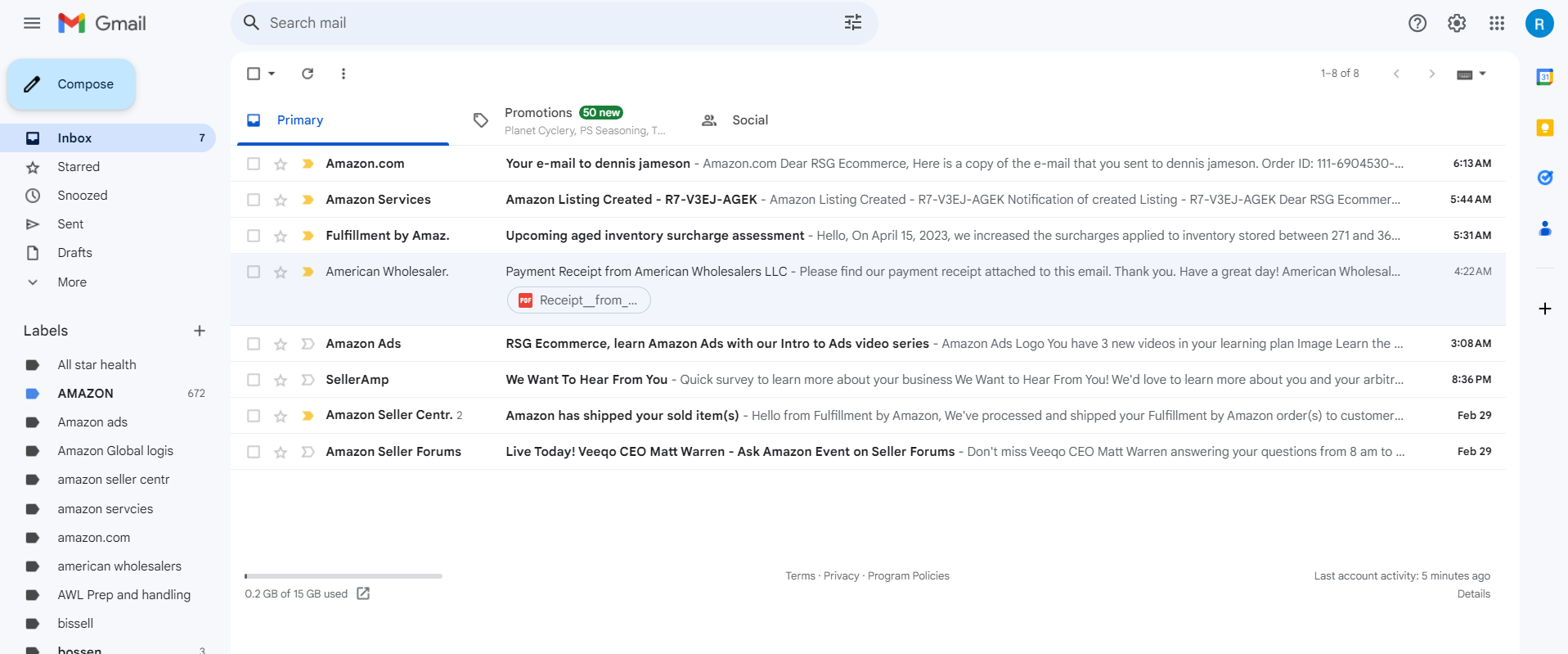Screen dimensions: 1568x654
Task: Star the Fulfillment by Amazon email
Action: pos(281,236)
